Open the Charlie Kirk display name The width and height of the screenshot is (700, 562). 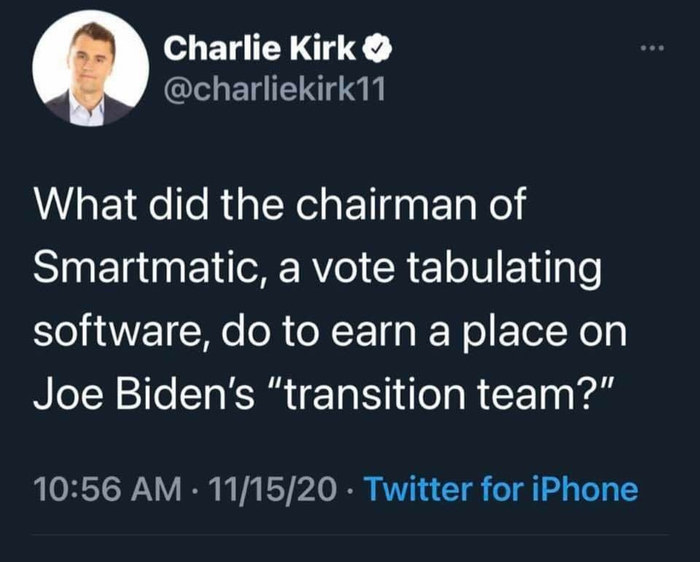pyautogui.click(x=258, y=47)
